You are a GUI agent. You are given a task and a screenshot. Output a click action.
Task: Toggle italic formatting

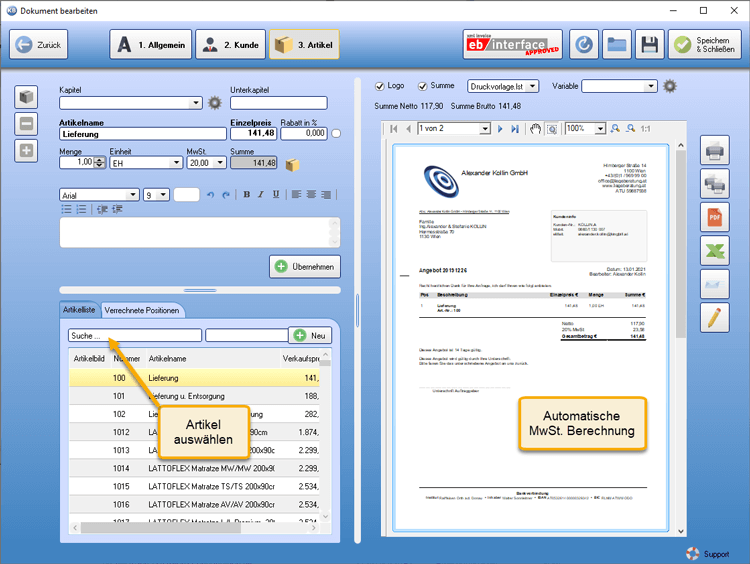[261, 194]
